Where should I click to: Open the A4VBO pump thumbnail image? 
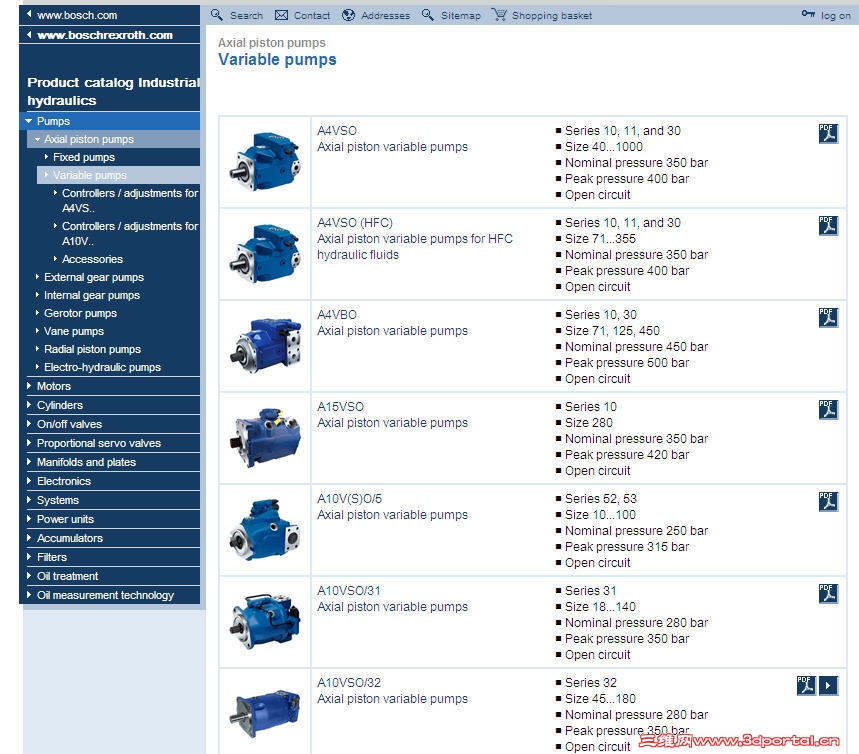coord(265,346)
